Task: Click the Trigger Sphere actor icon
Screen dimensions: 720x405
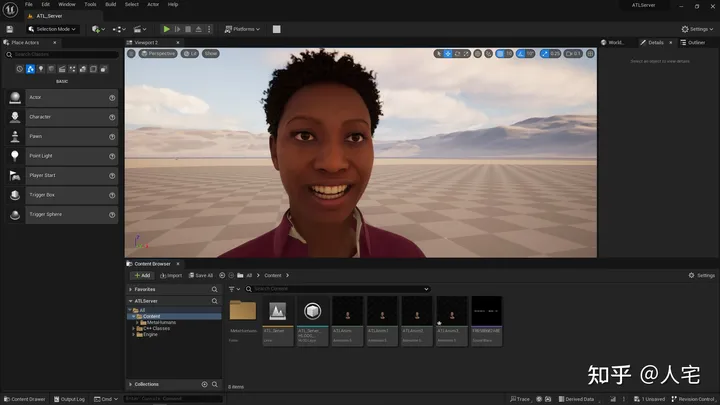Action: pyautogui.click(x=15, y=214)
